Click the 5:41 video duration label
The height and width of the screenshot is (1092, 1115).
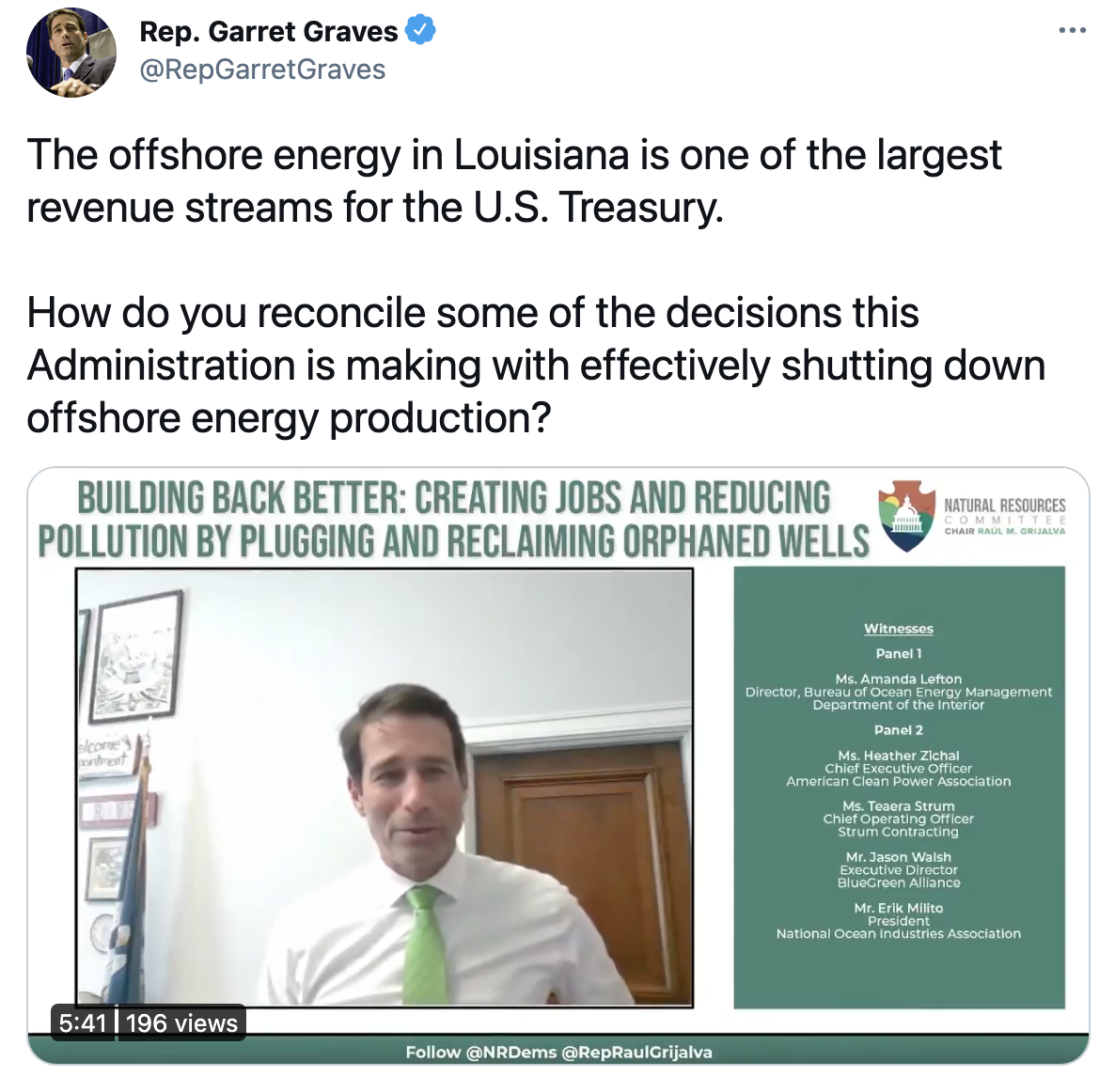[83, 1023]
